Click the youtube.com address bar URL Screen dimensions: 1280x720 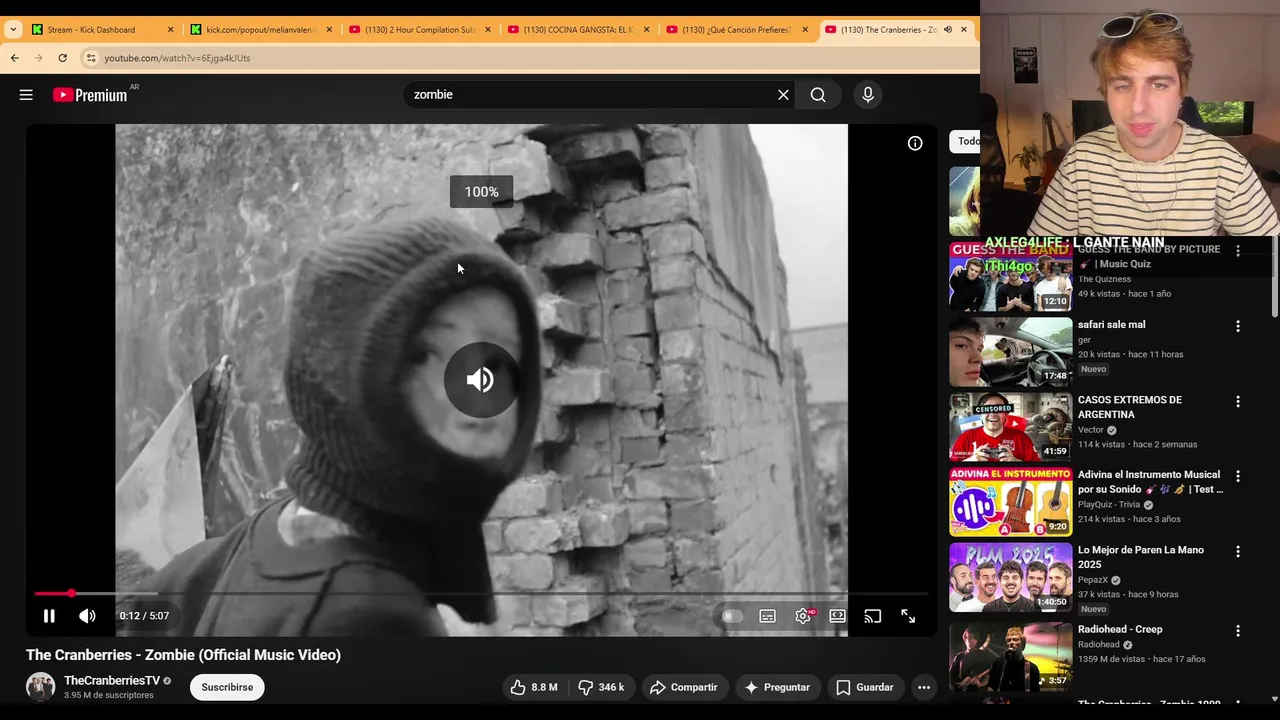click(177, 58)
